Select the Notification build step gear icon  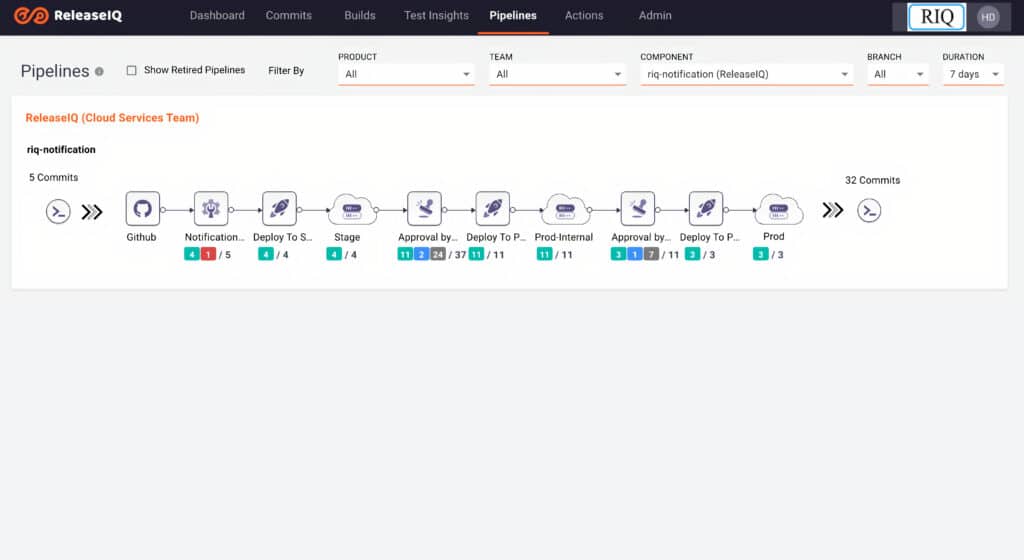[211, 209]
